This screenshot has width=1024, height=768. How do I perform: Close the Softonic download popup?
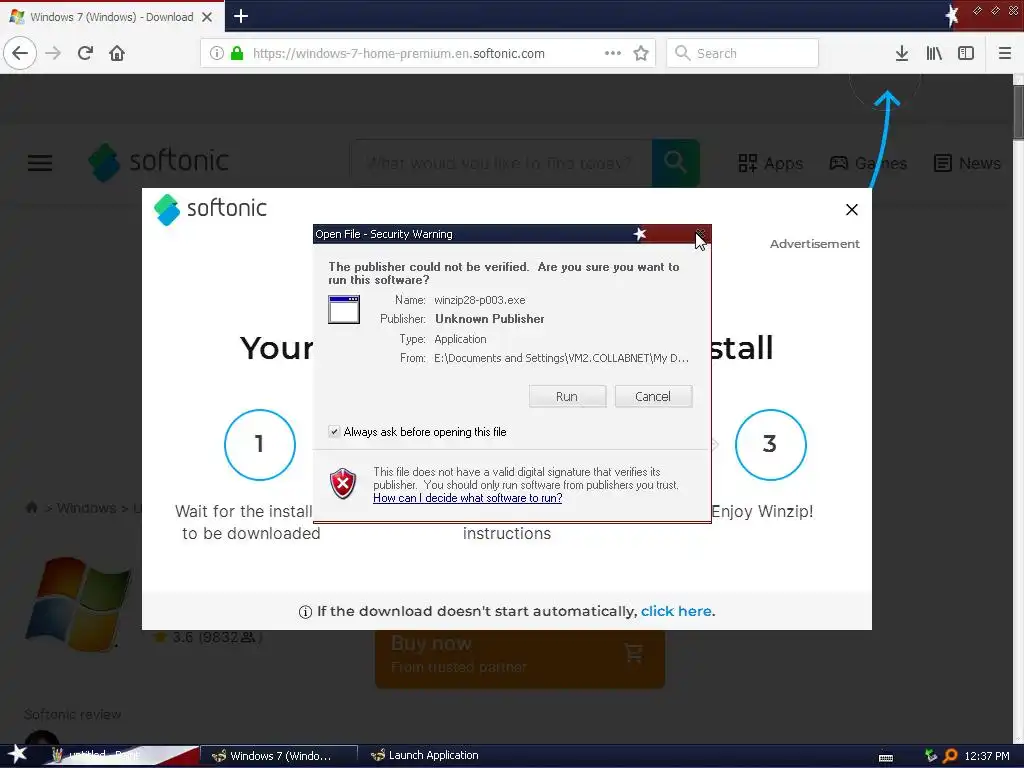click(852, 210)
